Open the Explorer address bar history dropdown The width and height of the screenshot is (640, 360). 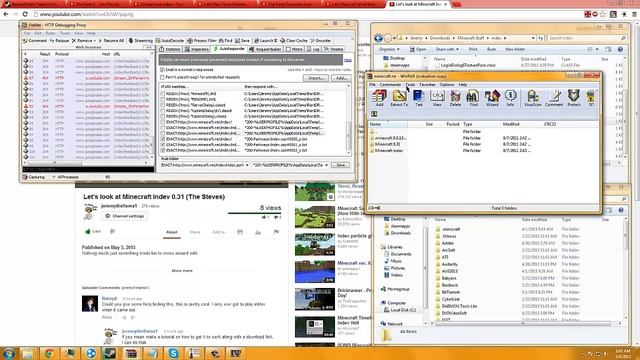[533, 38]
